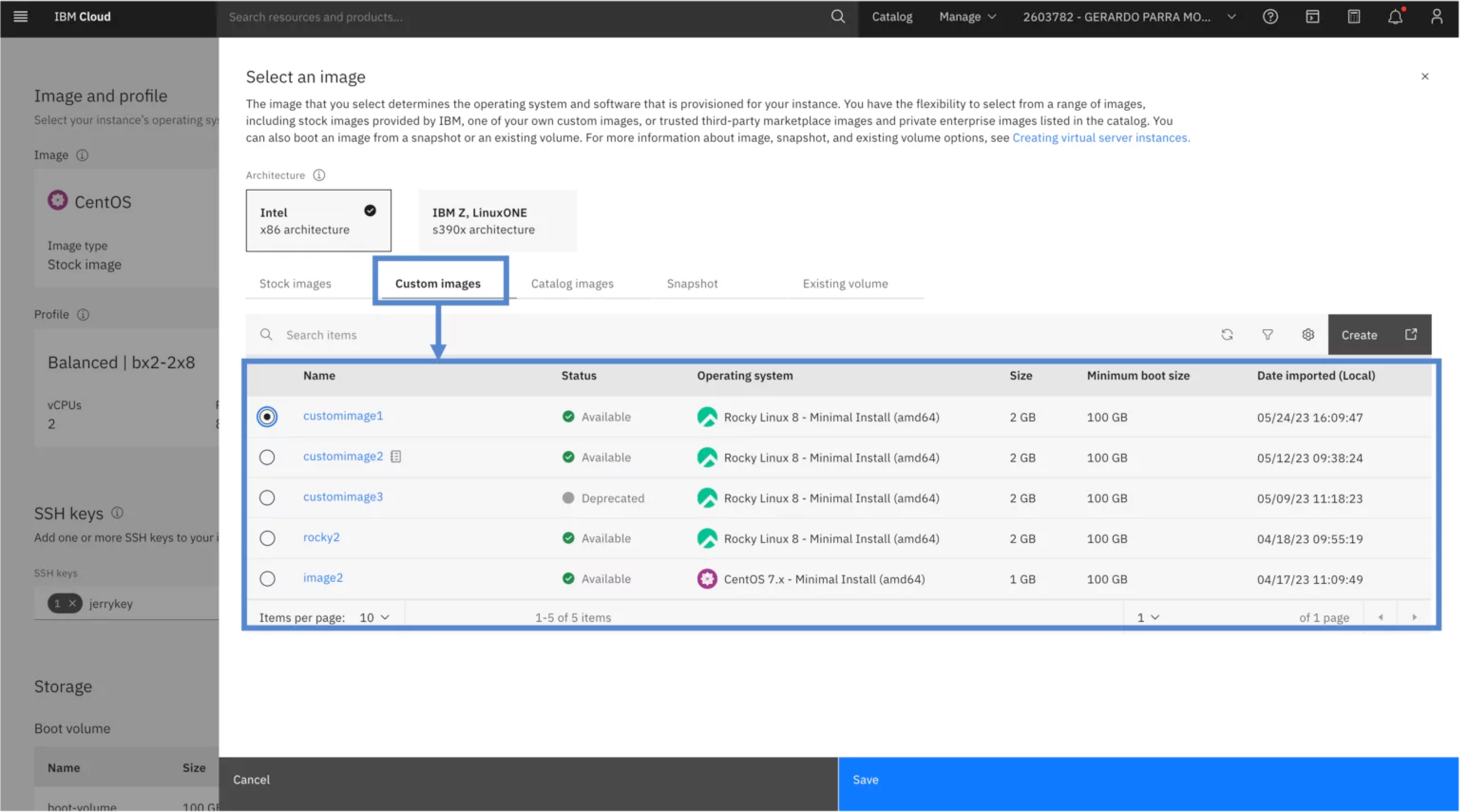
Task: Open the Catalog menu item
Action: click(891, 17)
